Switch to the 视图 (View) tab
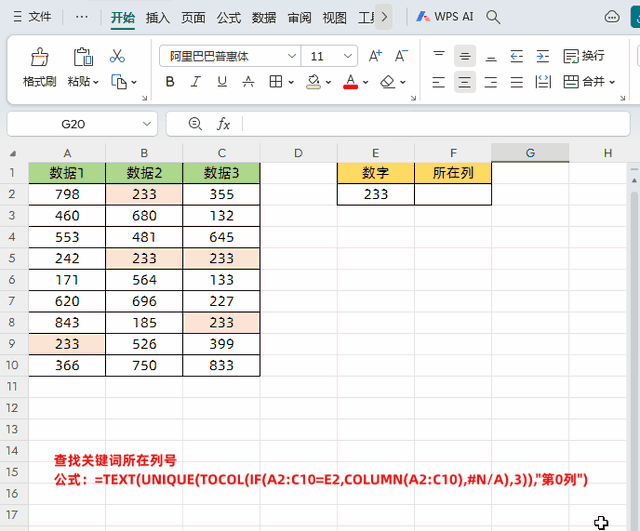 click(x=334, y=18)
